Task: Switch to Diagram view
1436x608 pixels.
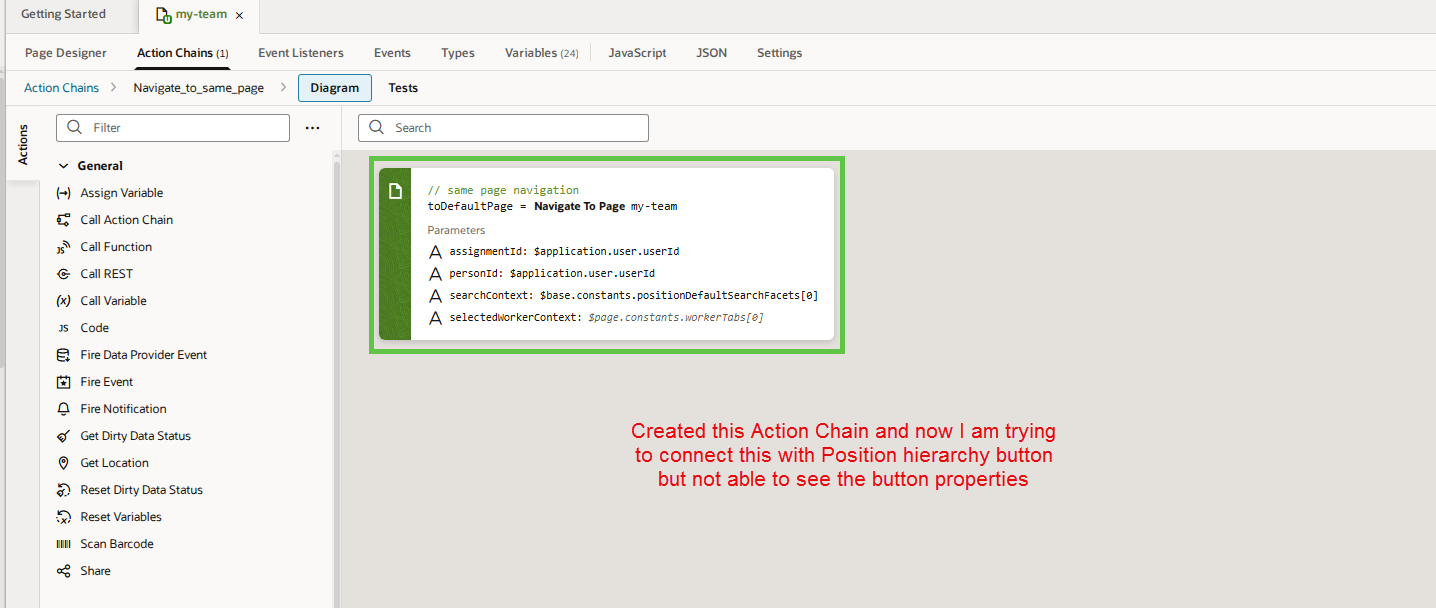Action: 335,88
